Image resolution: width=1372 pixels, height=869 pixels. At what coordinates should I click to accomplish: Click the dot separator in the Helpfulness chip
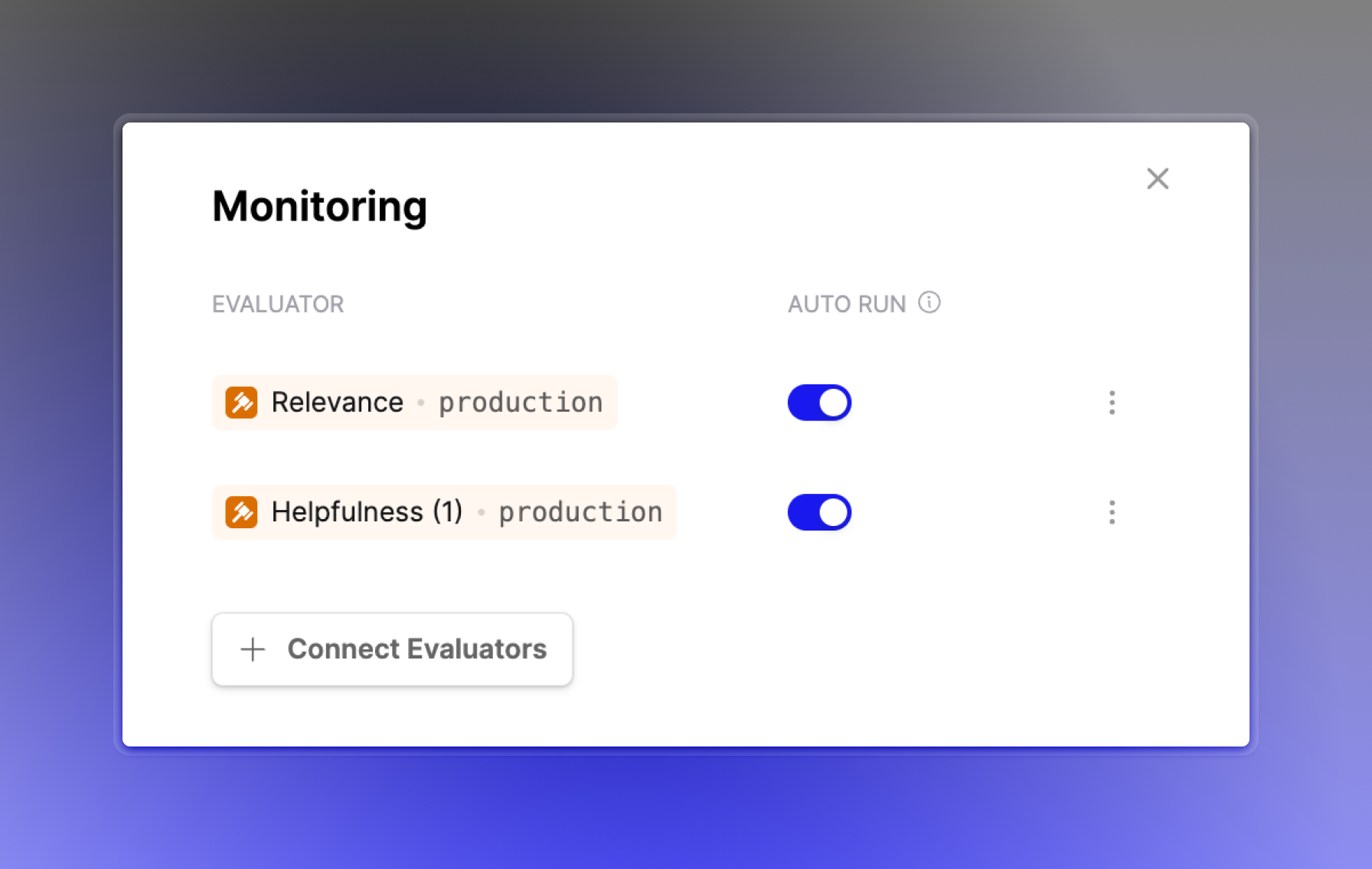482,512
